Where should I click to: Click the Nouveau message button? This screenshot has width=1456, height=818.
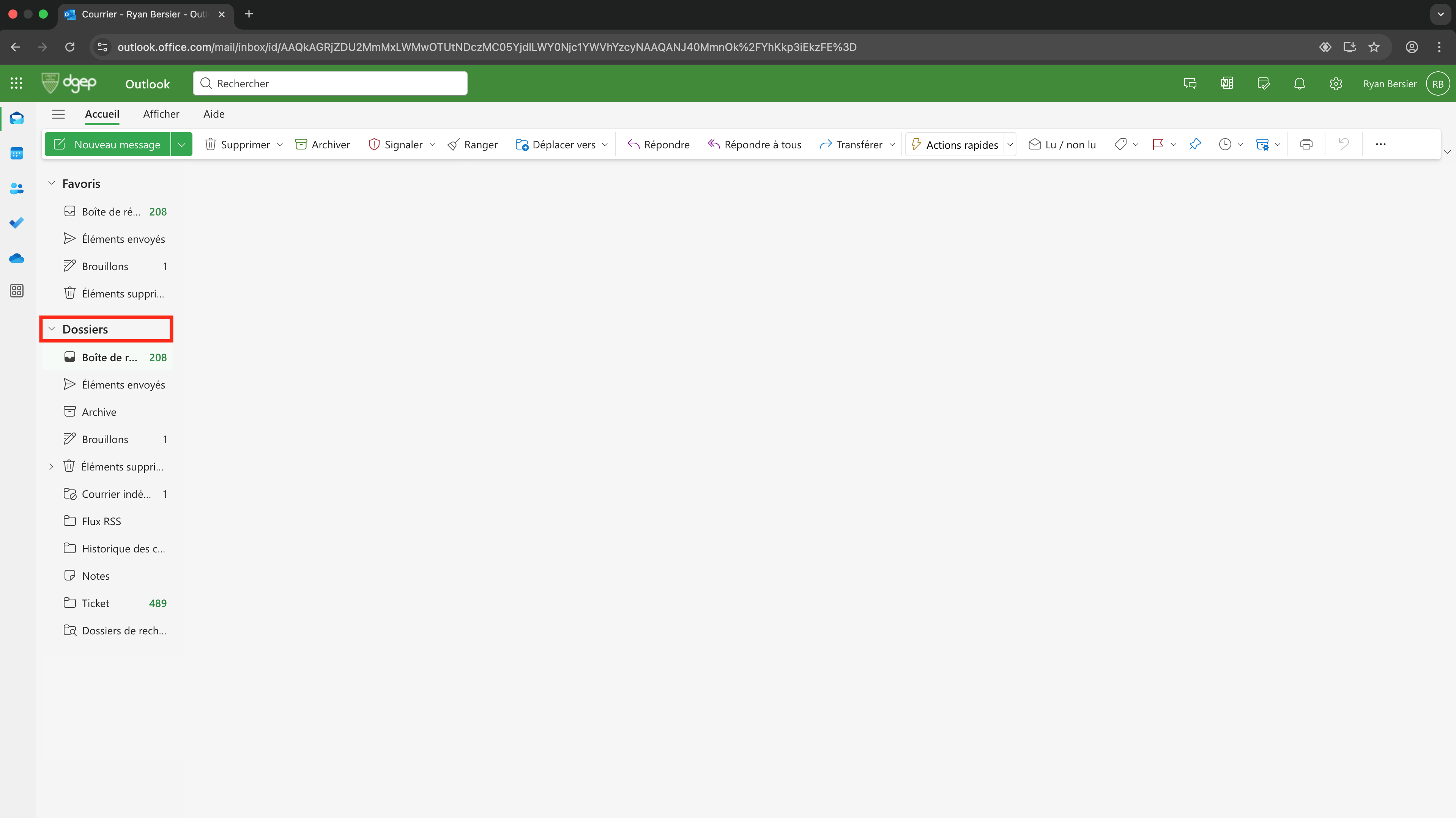(x=107, y=145)
